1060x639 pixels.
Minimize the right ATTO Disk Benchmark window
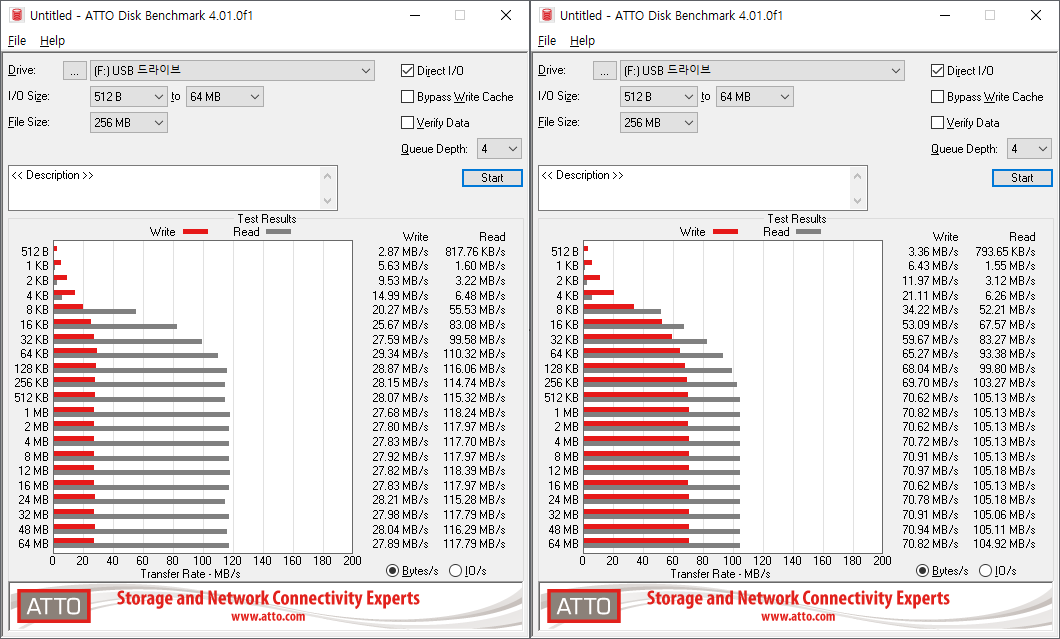click(945, 15)
